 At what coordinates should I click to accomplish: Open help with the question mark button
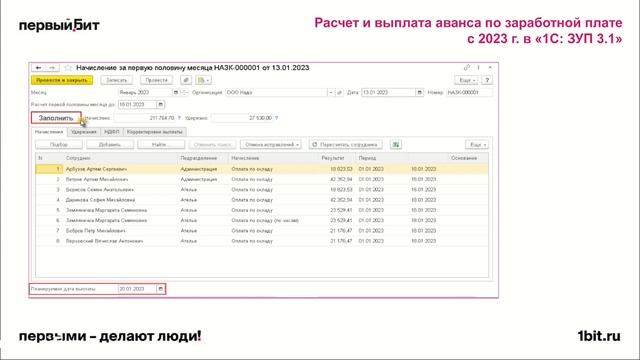point(487,80)
